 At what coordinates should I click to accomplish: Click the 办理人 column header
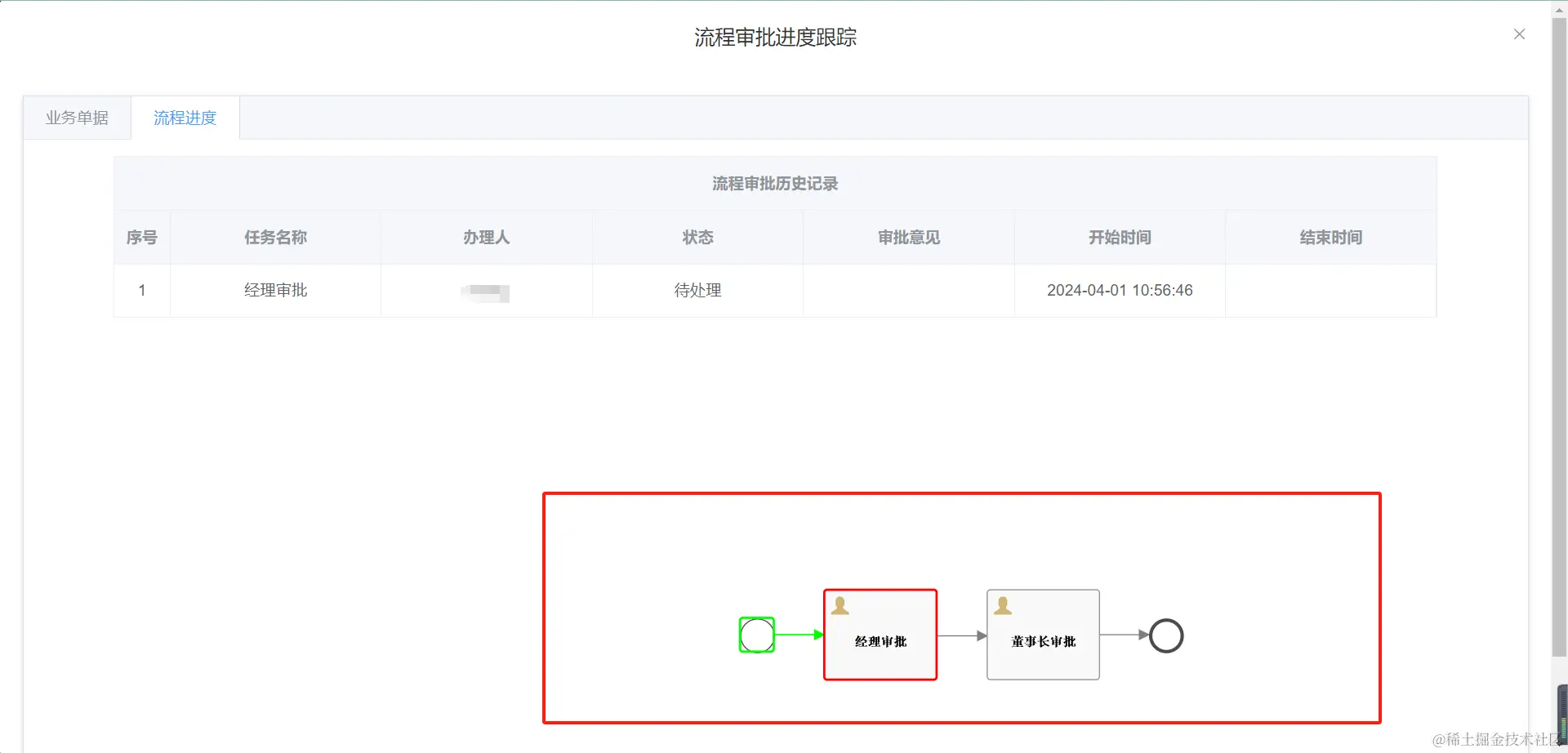coord(487,238)
